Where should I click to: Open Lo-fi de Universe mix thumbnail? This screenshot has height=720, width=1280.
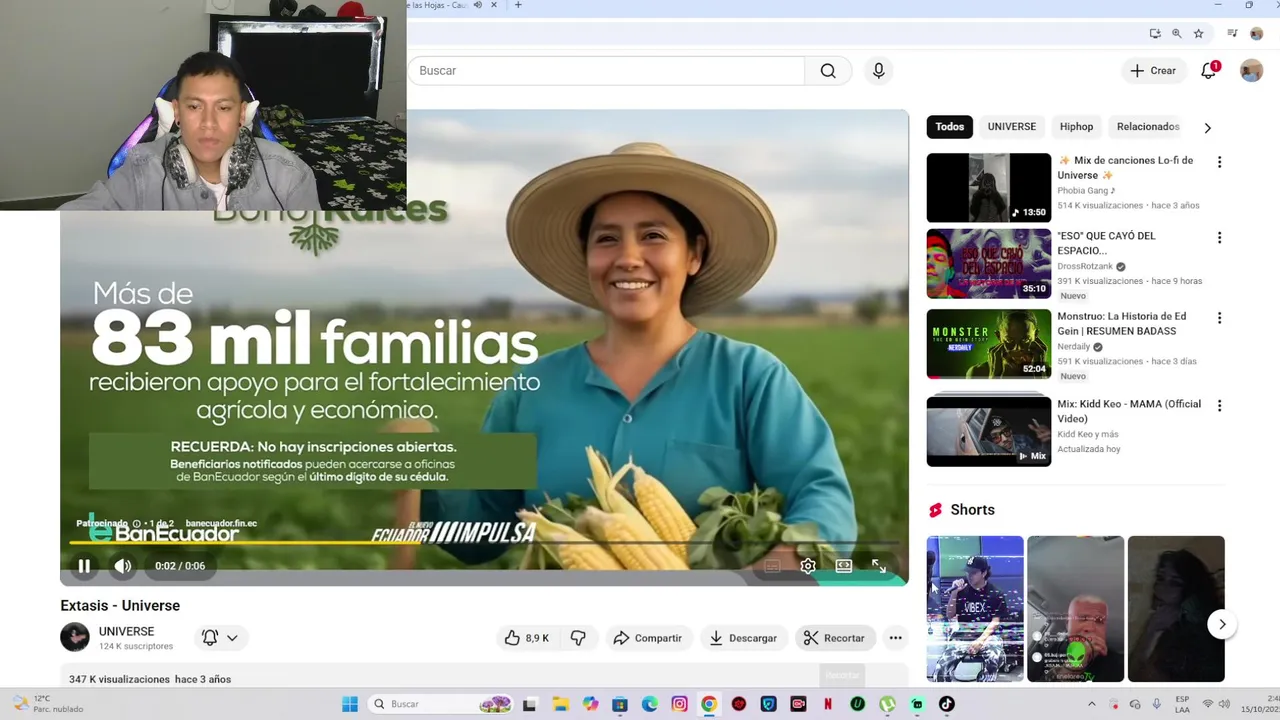coord(989,188)
